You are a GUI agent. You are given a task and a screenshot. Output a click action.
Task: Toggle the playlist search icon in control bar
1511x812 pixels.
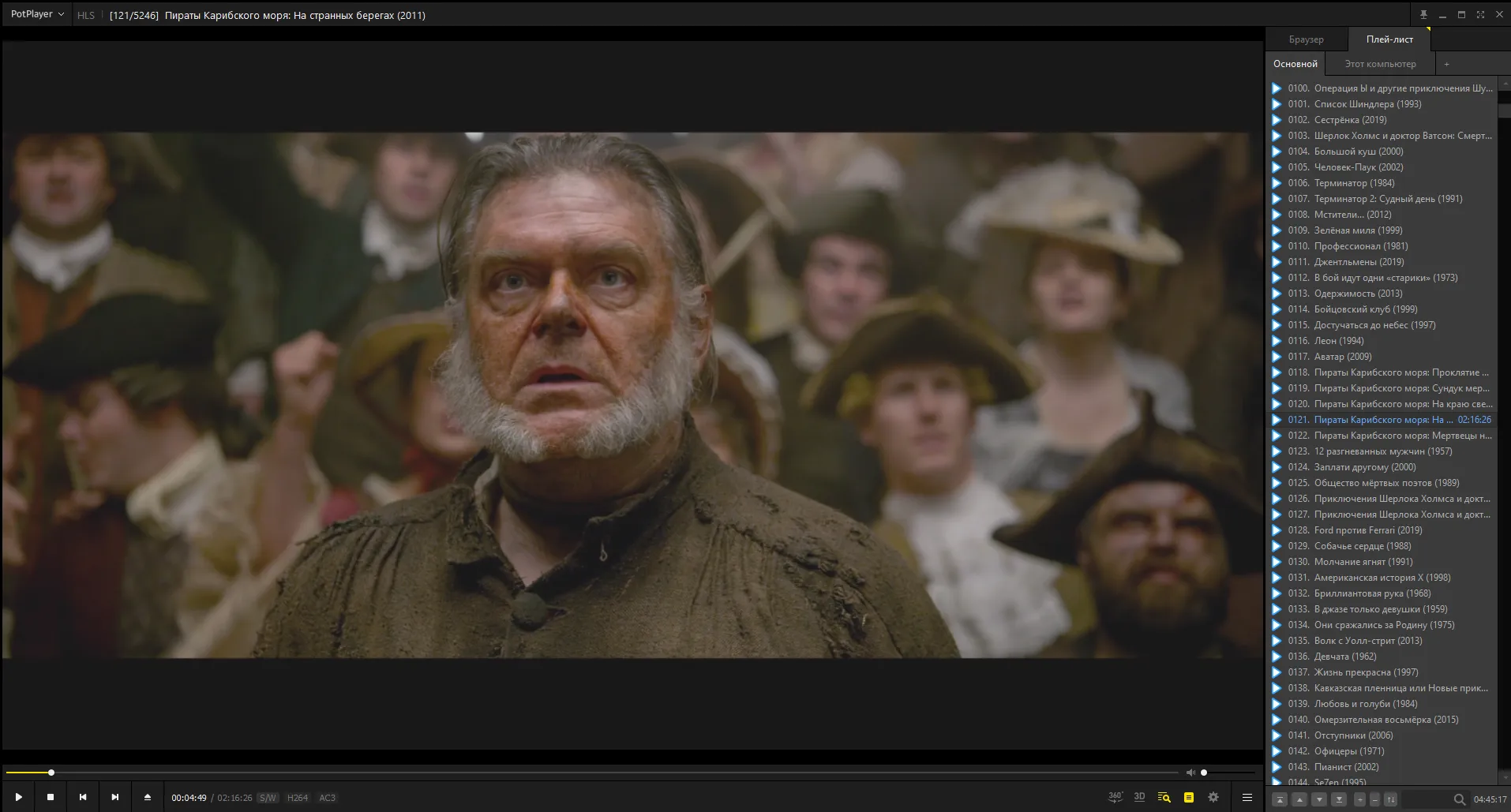click(1164, 797)
